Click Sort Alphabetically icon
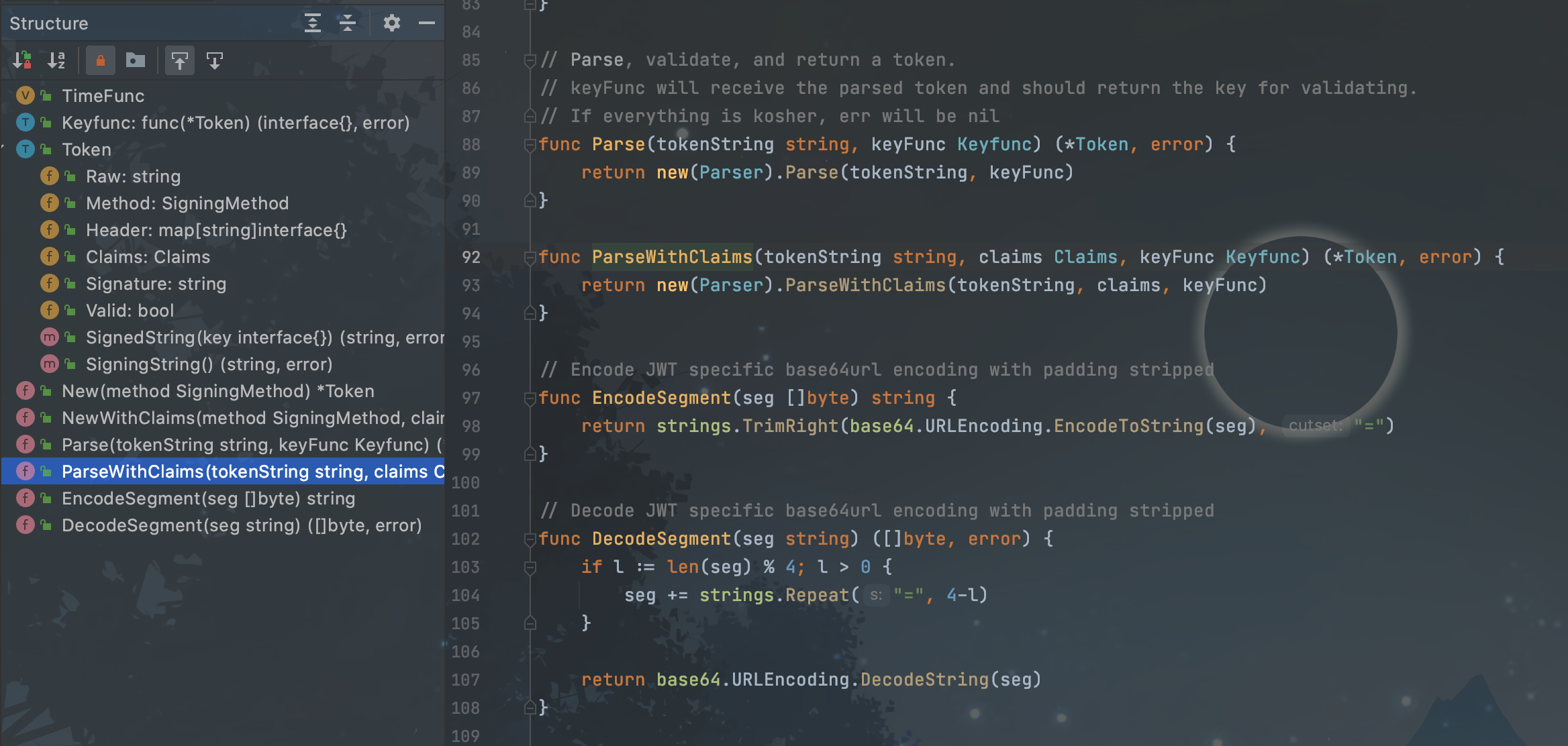1568x746 pixels. (x=56, y=60)
